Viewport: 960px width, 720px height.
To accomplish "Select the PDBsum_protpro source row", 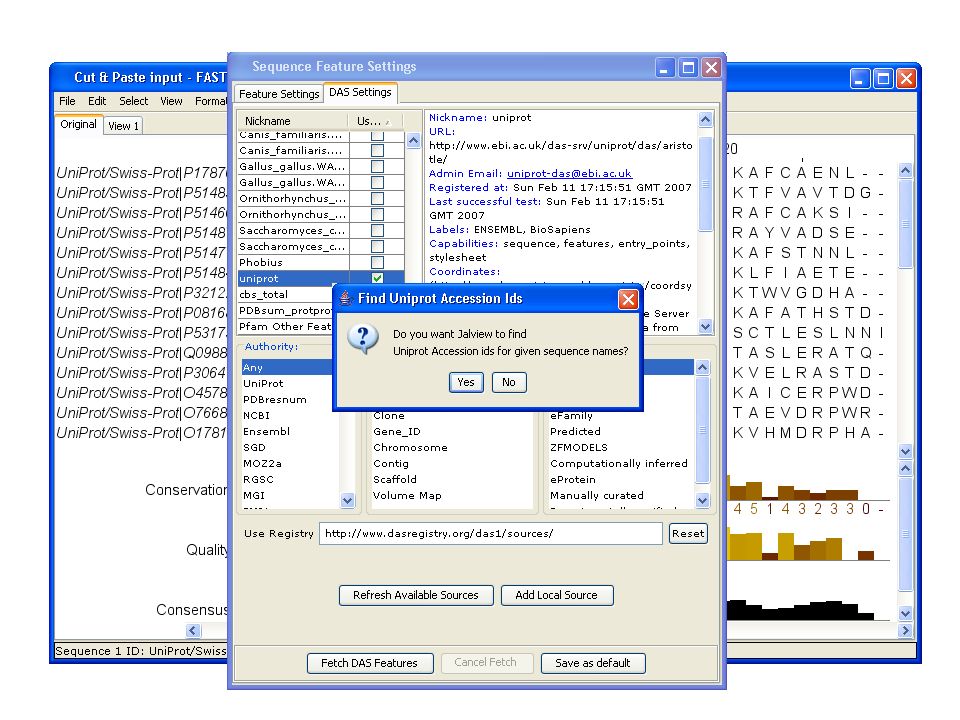I will click(285, 310).
